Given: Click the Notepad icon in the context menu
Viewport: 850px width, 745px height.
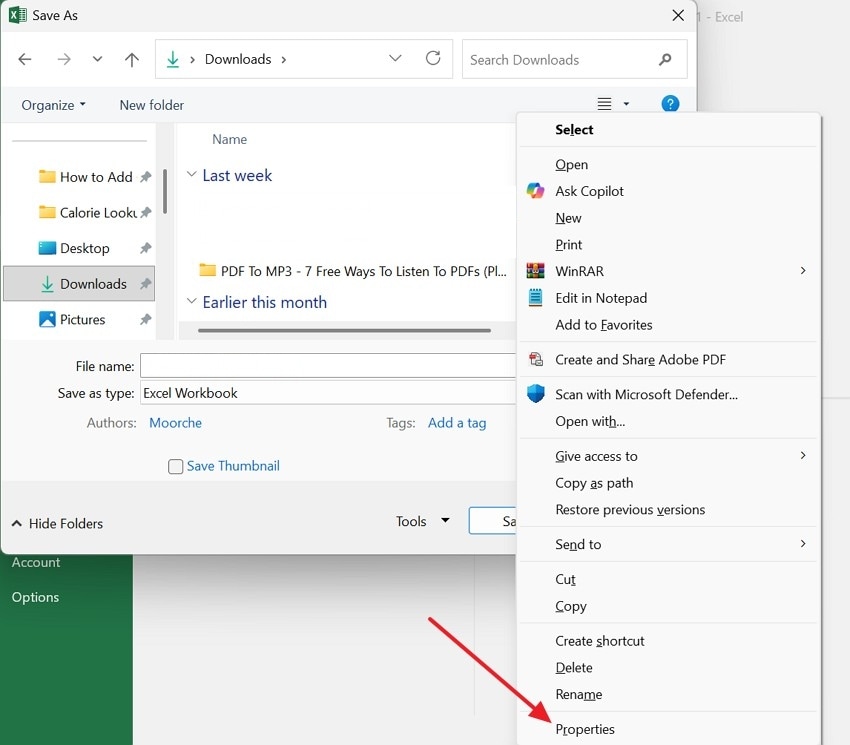Looking at the screenshot, I should (x=536, y=298).
